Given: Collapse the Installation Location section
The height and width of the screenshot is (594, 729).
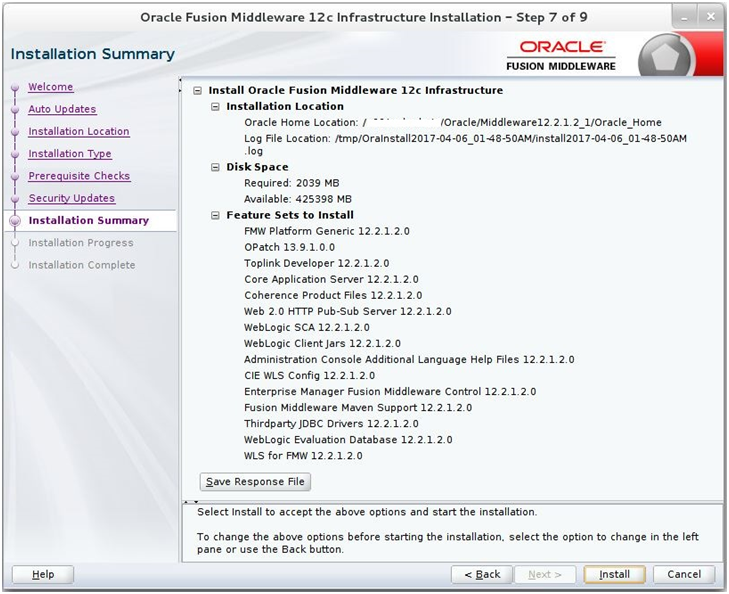Looking at the screenshot, I should (x=215, y=106).
